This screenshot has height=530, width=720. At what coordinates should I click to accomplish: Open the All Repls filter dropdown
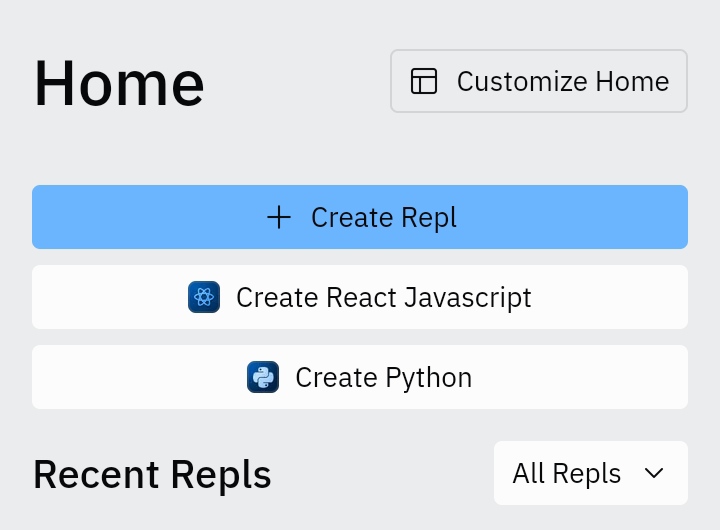[590, 473]
